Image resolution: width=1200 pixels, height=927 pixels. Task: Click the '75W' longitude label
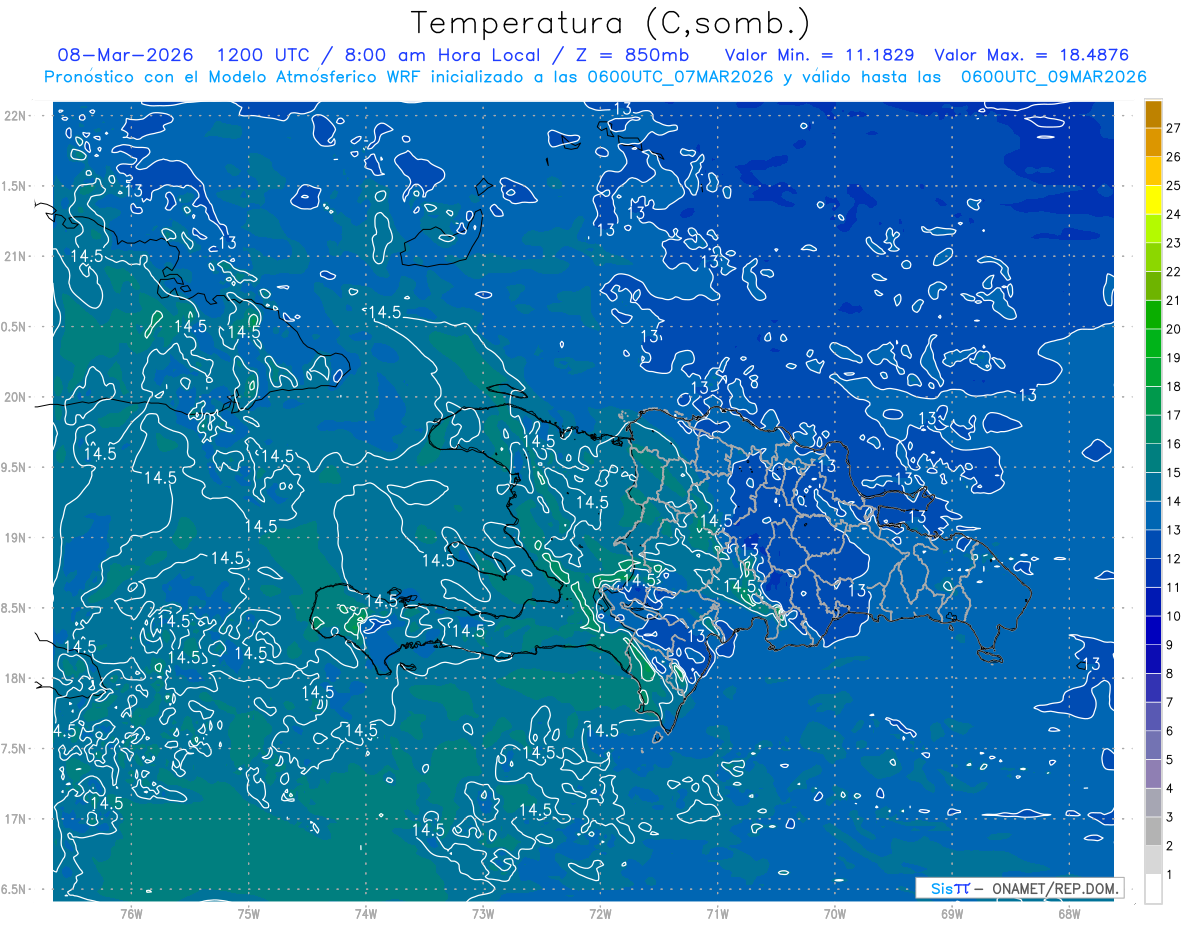pyautogui.click(x=249, y=913)
